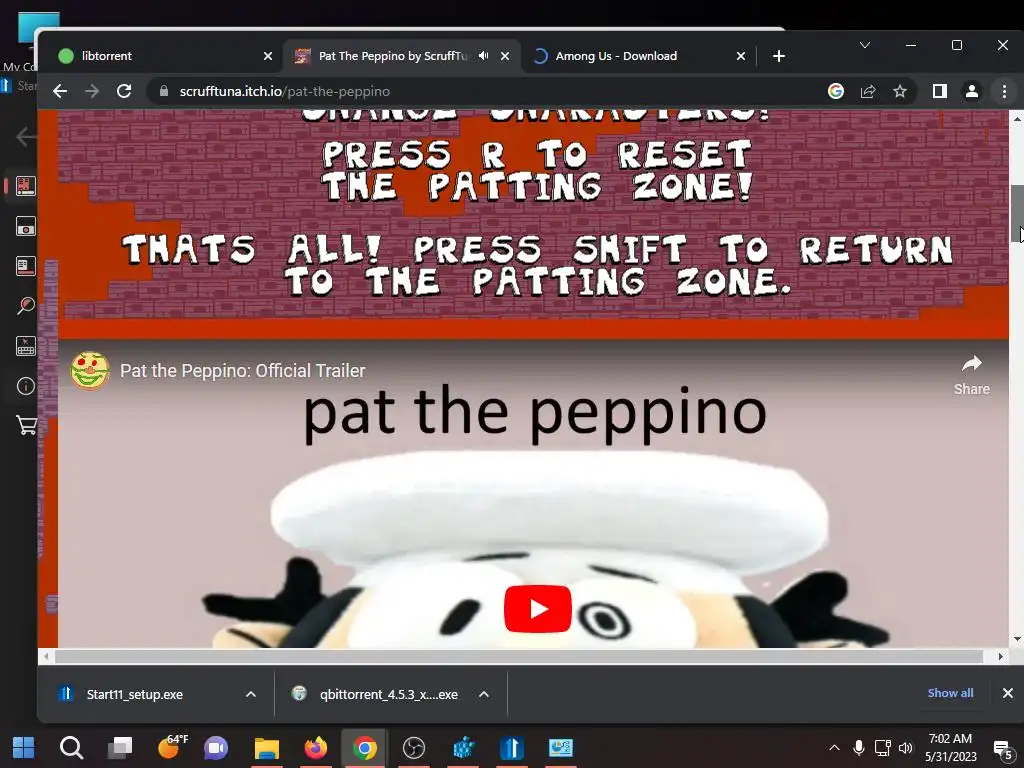Open the blue cubes app on taskbar
This screenshot has width=1024, height=768.
(463, 748)
